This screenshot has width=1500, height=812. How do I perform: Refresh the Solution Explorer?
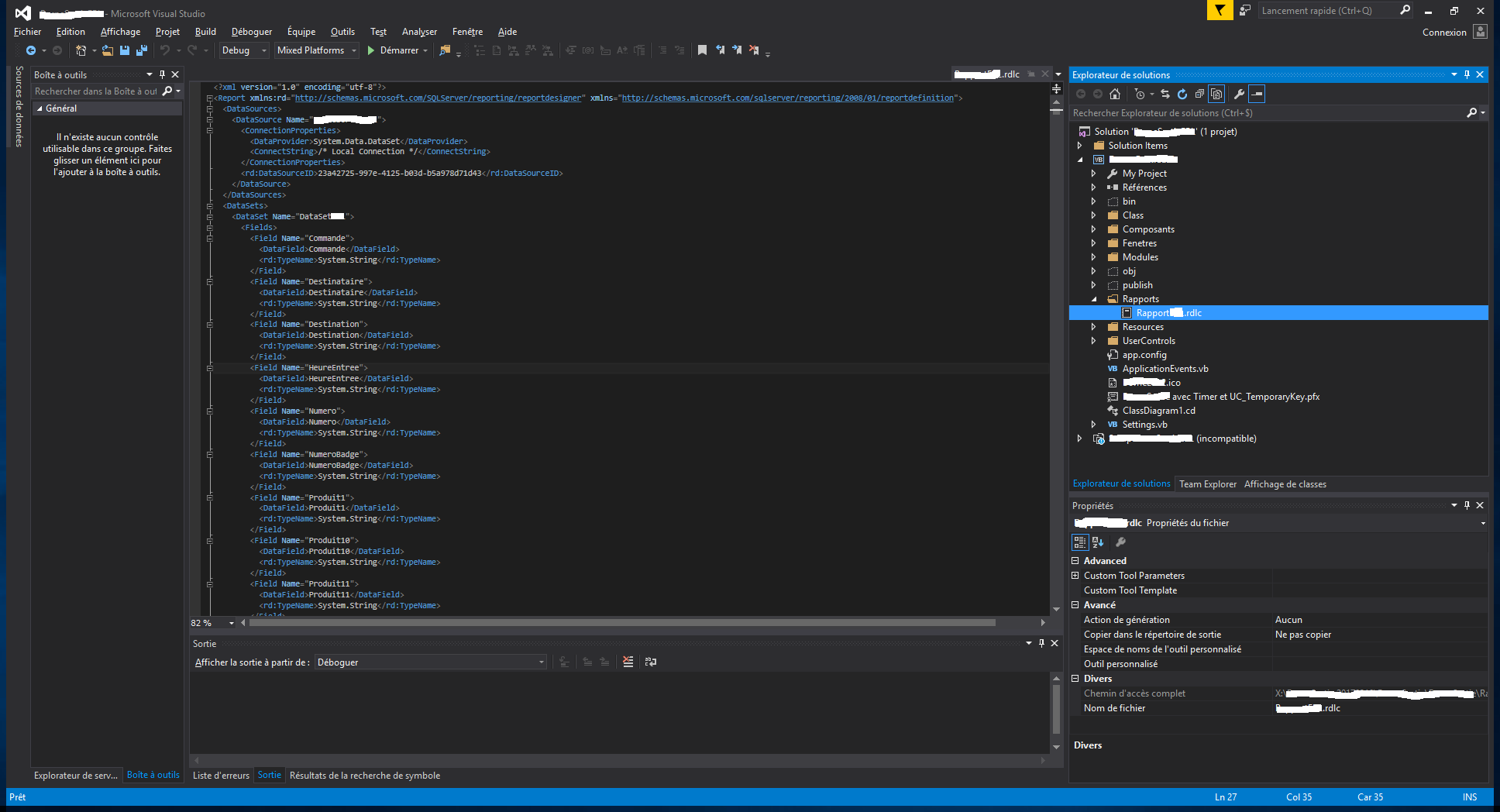point(1183,94)
